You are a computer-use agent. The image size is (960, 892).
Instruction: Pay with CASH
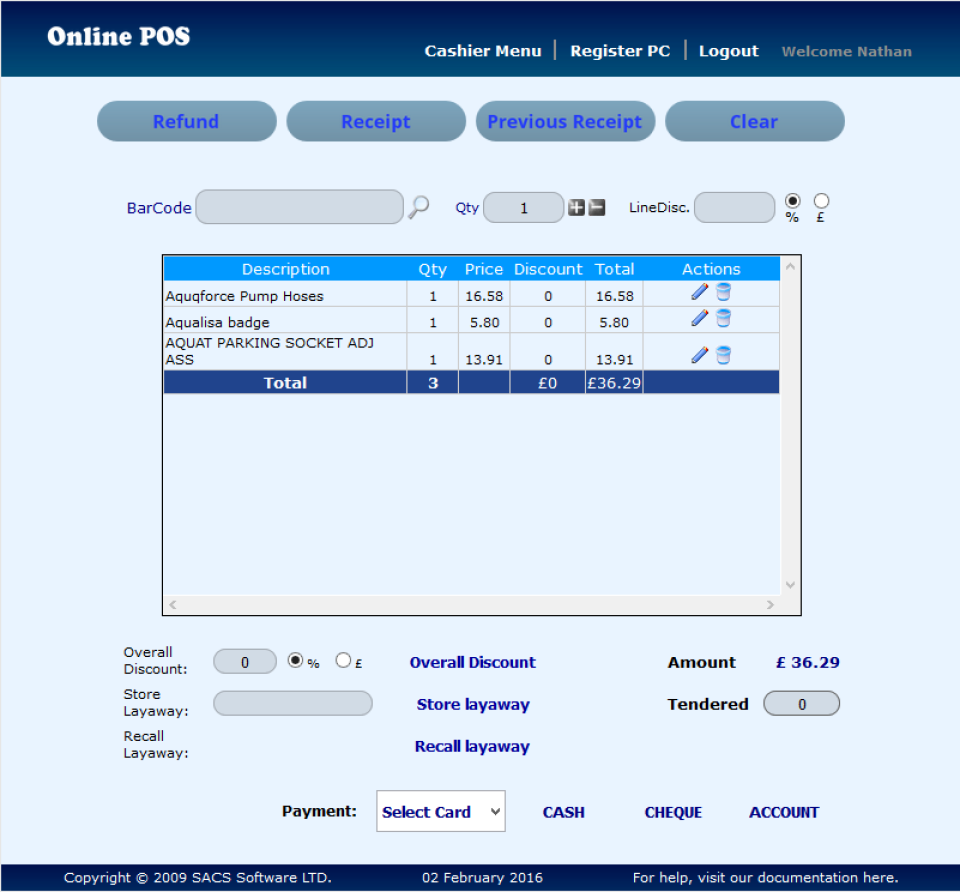[x=563, y=812]
